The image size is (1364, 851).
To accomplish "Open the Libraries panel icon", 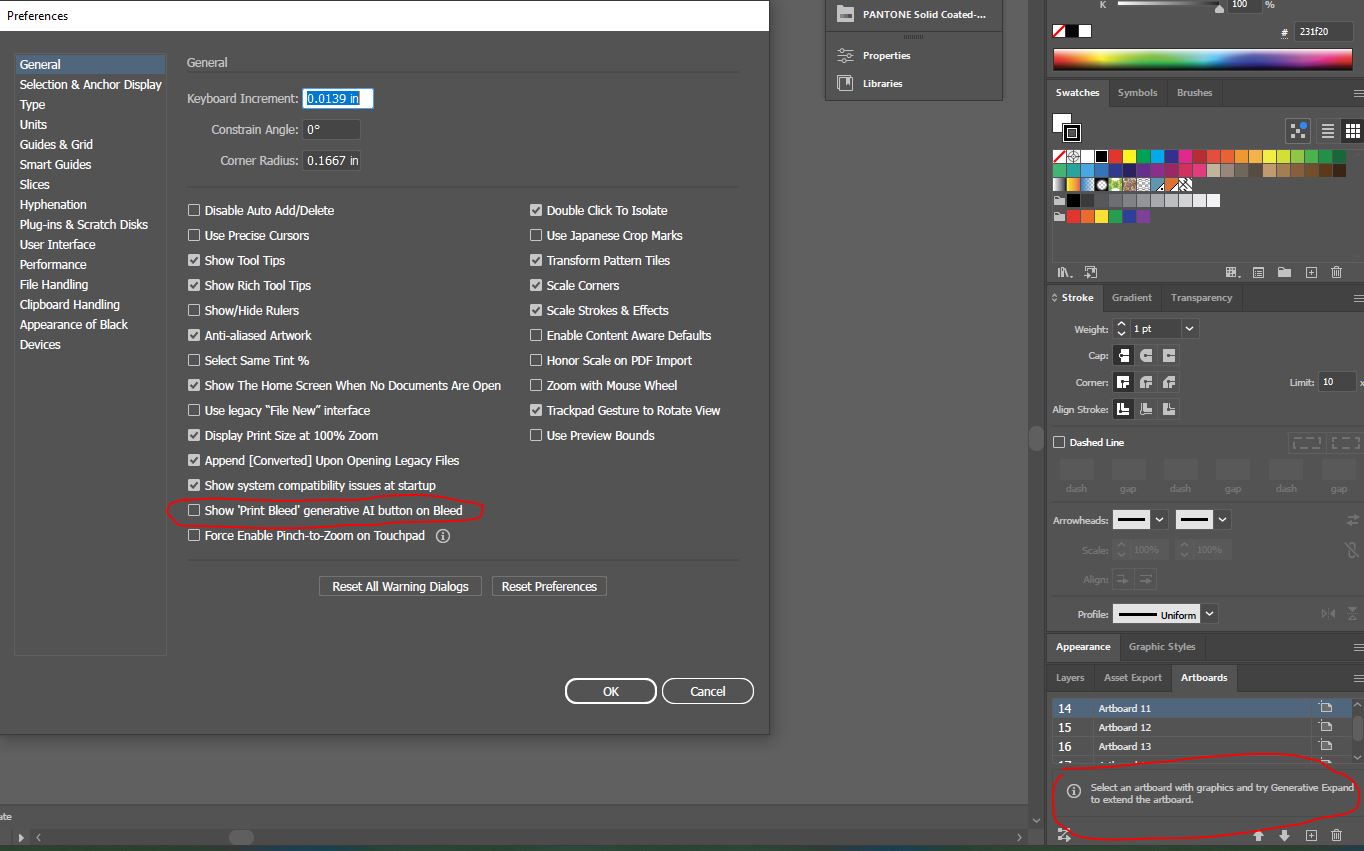I will coord(843,82).
